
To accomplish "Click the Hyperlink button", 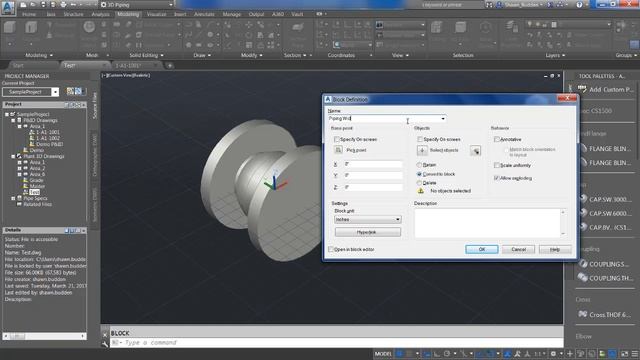I will pos(368,232).
